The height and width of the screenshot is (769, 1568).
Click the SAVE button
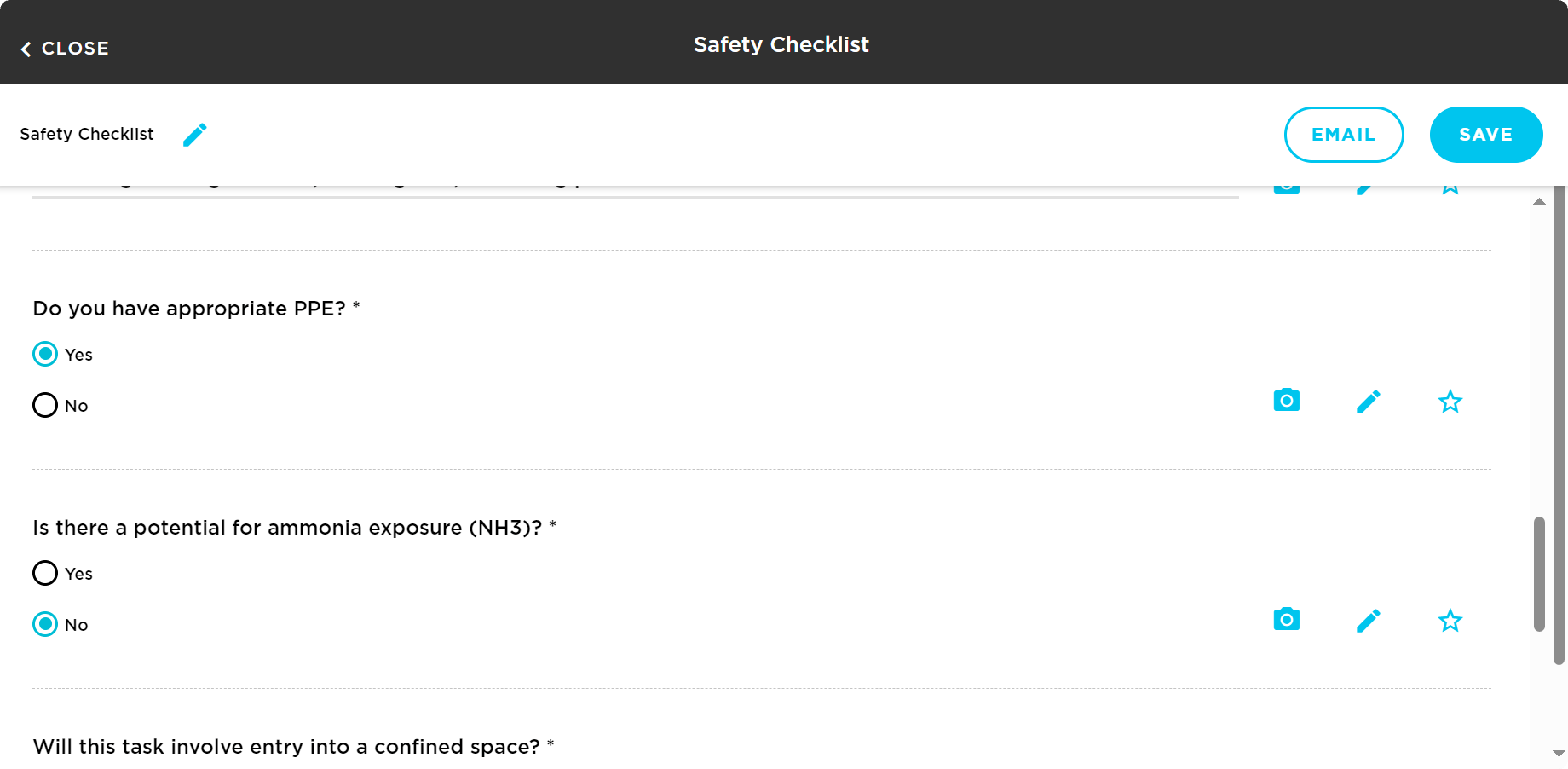(x=1485, y=134)
